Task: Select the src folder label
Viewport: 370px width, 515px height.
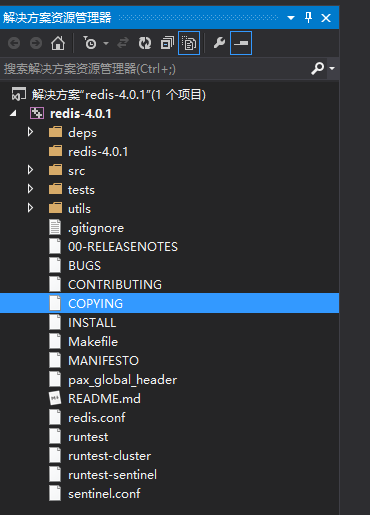Action: (77, 171)
